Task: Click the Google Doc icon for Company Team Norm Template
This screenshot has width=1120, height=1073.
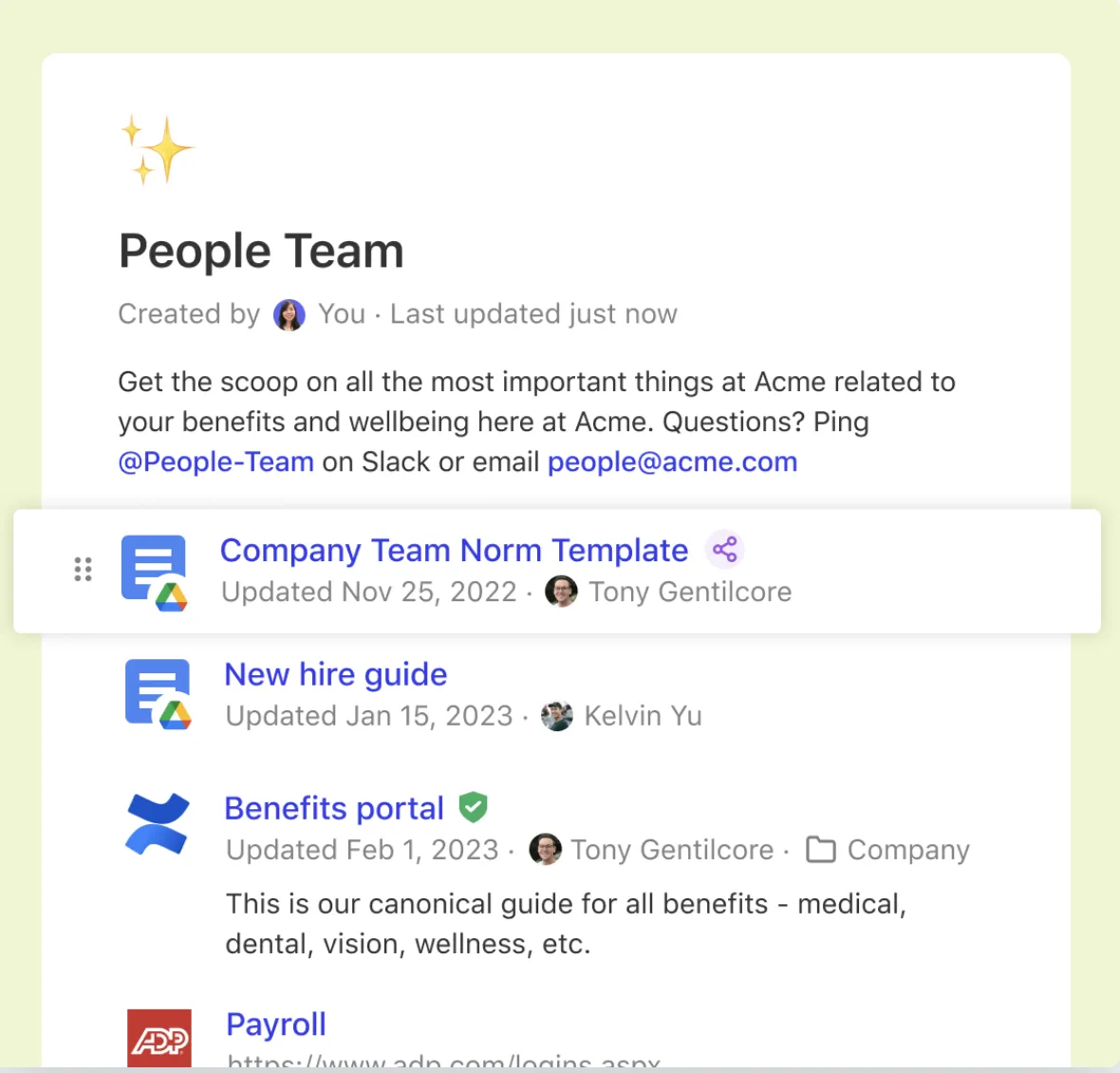Action: coord(155,573)
